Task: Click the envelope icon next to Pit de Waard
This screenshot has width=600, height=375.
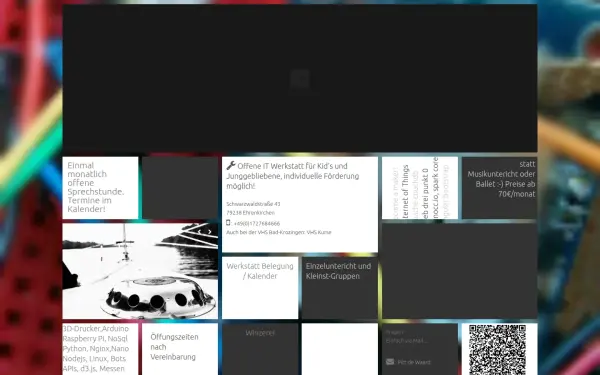Action: click(x=390, y=362)
